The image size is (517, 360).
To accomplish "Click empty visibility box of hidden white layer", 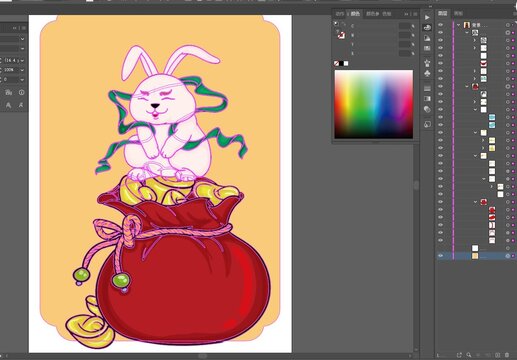I will tap(441, 248).
